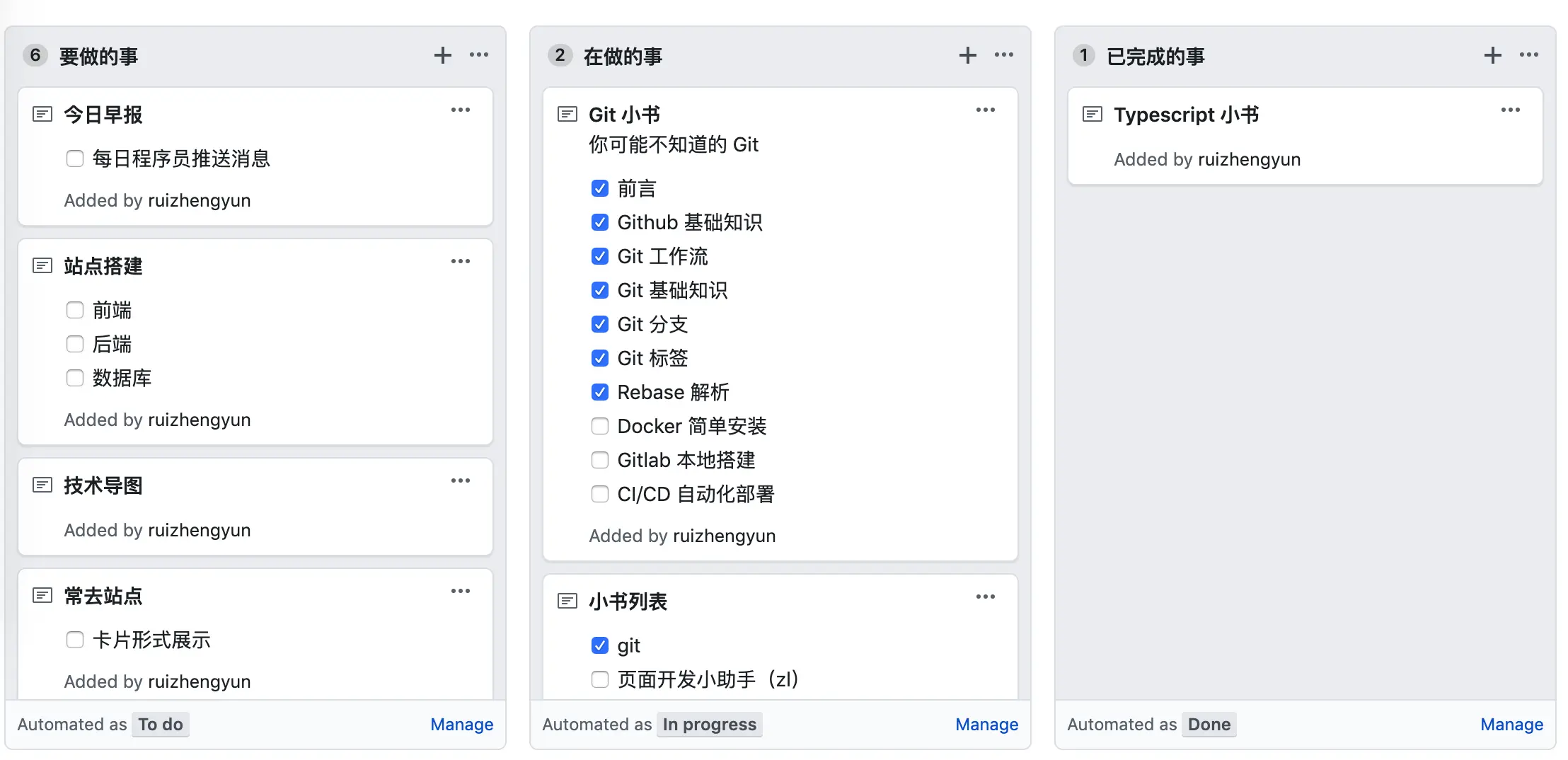Image resolution: width=1568 pixels, height=760 pixels.
Task: Click note icon on 小书列表 card
Action: 567,601
